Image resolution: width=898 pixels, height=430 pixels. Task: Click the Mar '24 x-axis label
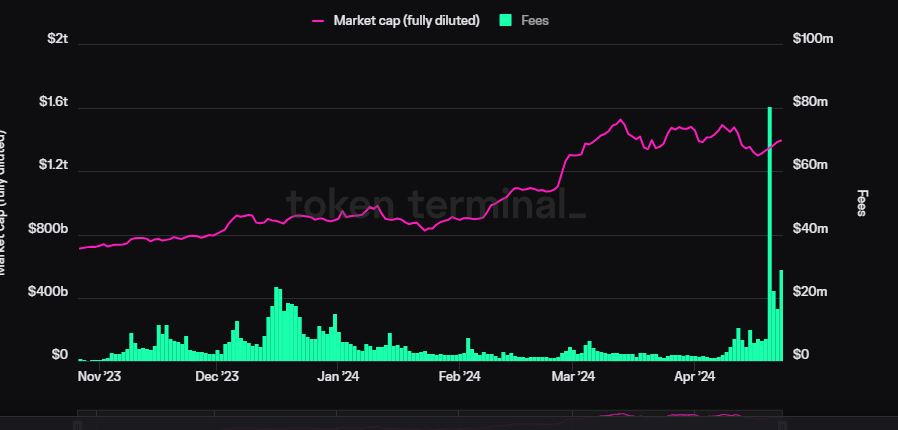(x=574, y=377)
